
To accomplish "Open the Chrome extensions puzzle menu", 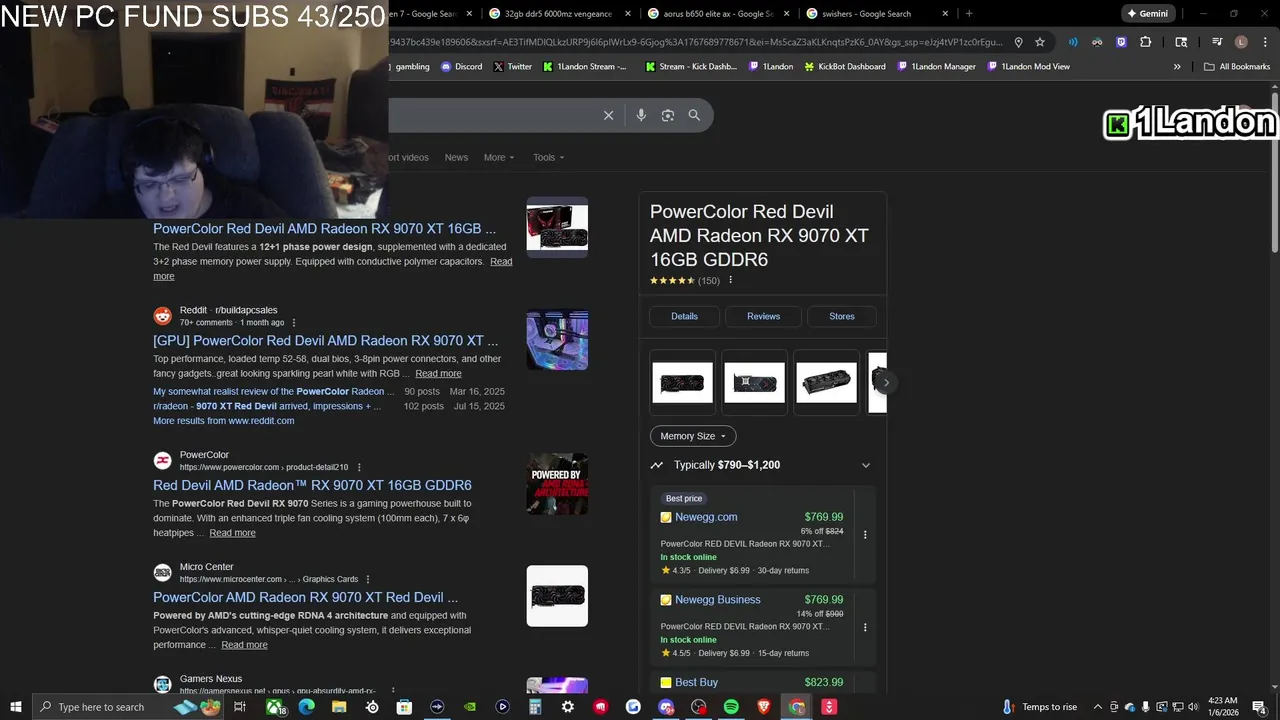I will (1145, 42).
